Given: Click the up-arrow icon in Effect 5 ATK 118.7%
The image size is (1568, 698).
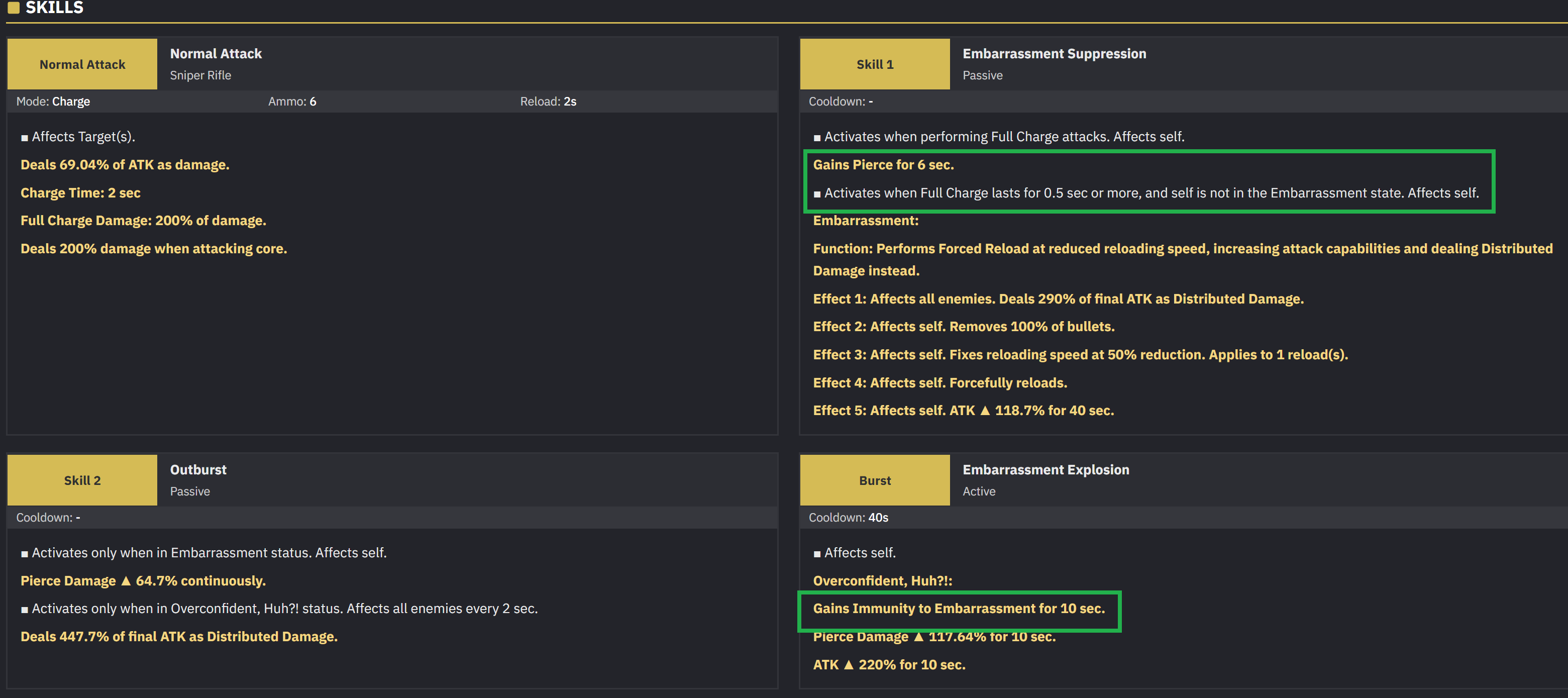Looking at the screenshot, I should (x=985, y=411).
